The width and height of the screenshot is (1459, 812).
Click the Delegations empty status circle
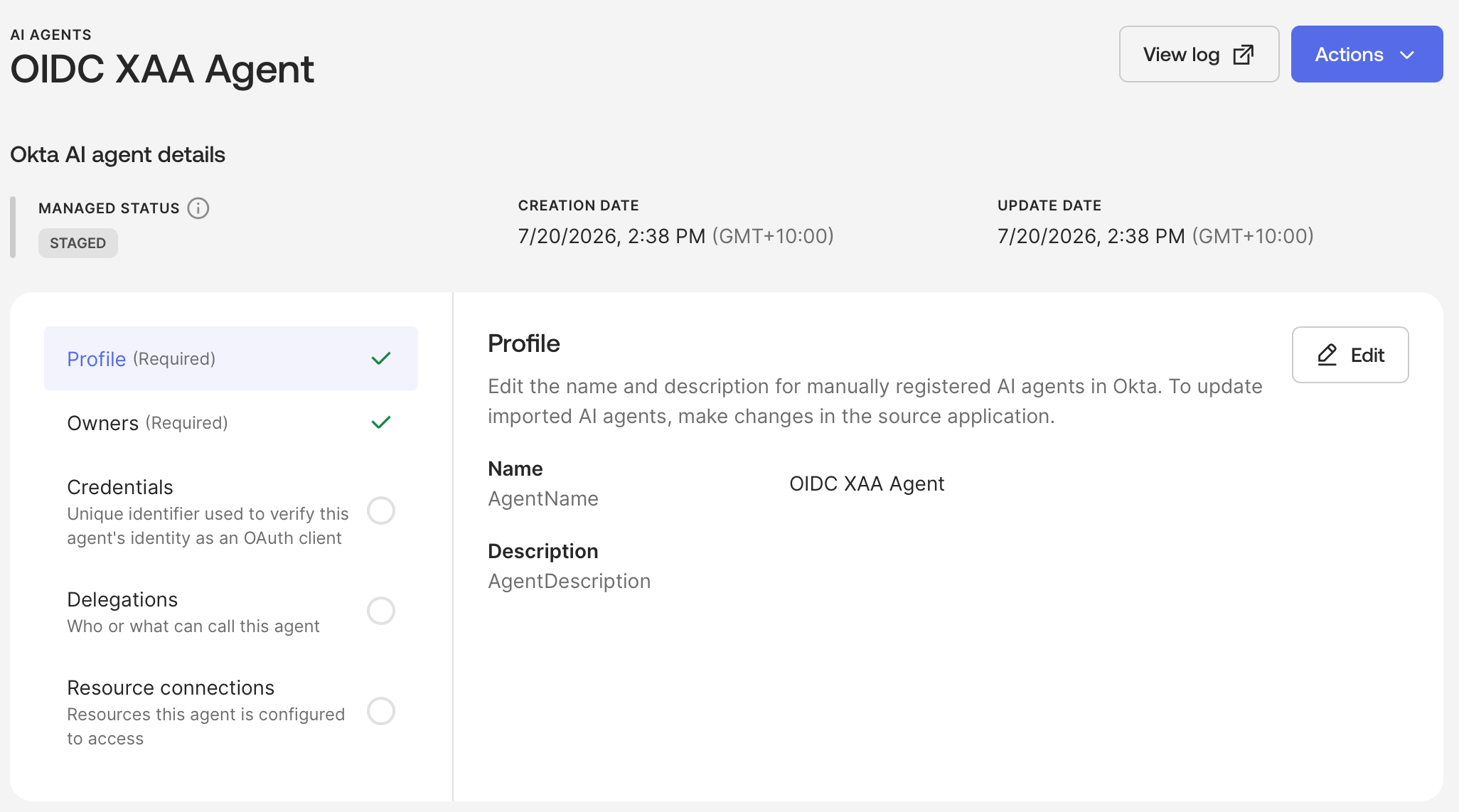coord(381,611)
